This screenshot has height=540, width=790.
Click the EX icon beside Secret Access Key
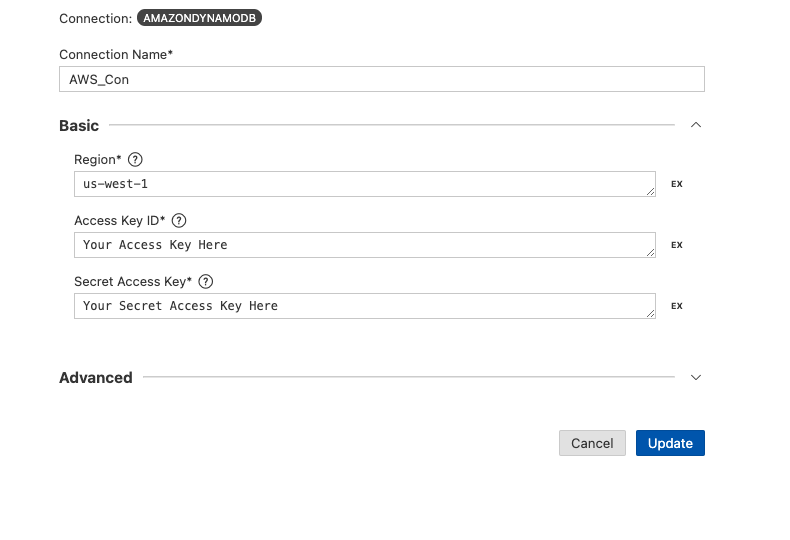coord(677,306)
